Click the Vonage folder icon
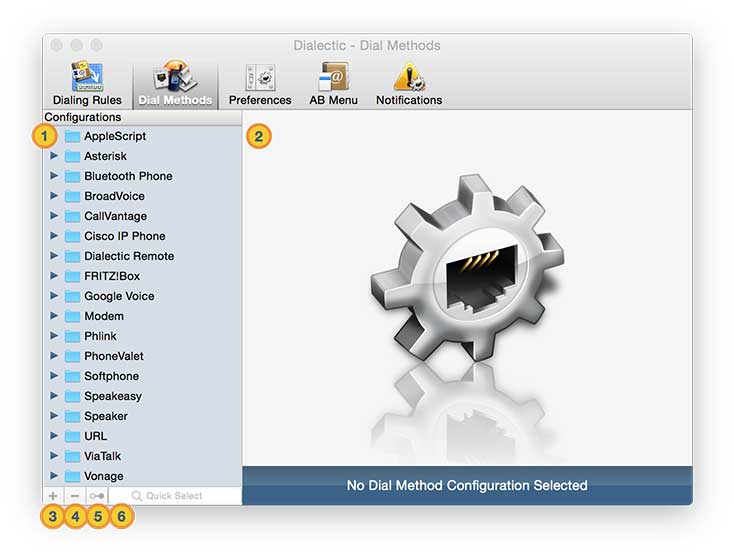The width and height of the screenshot is (734, 555). (x=72, y=476)
